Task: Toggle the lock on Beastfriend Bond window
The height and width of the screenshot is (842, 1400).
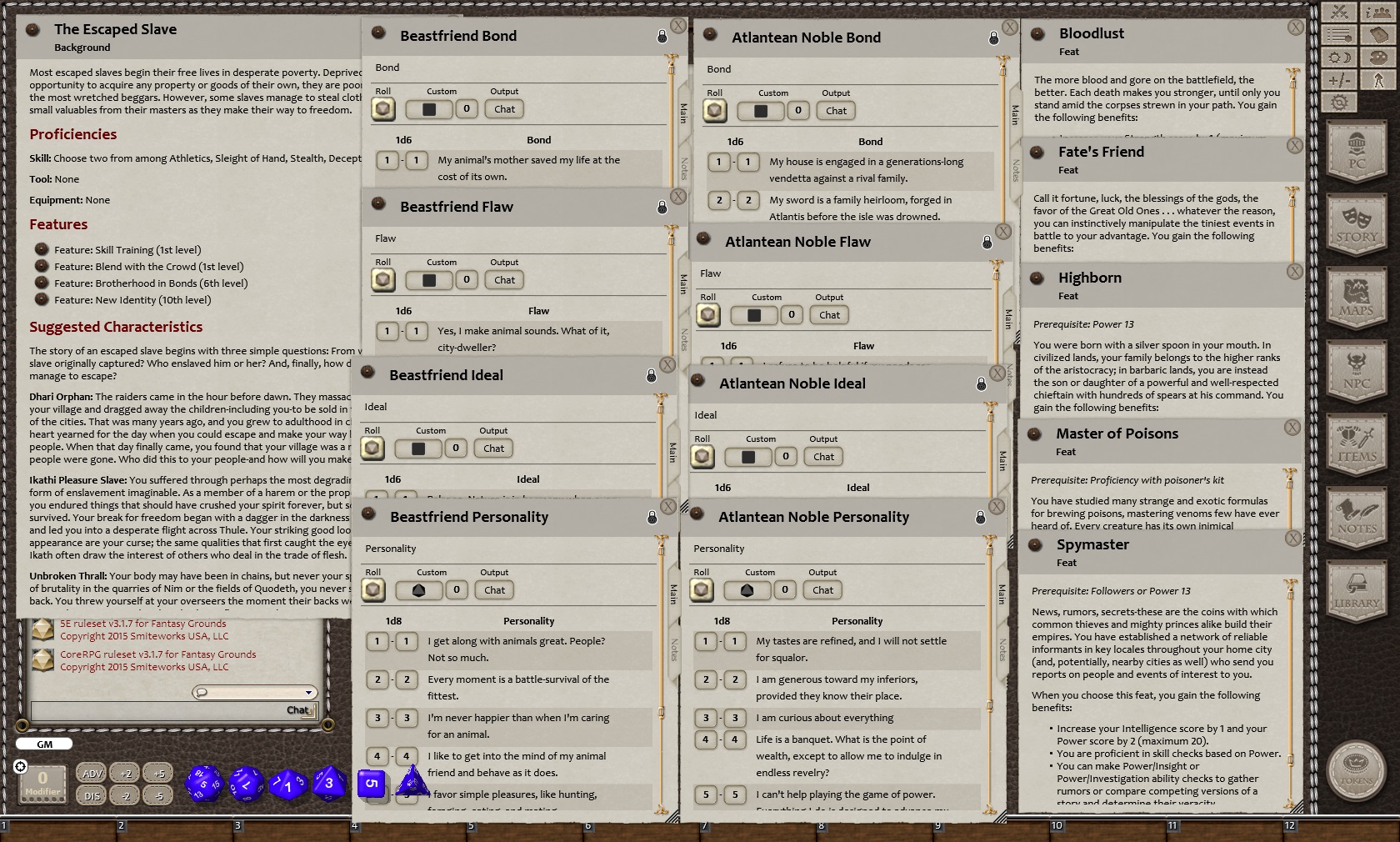Action: point(661,36)
